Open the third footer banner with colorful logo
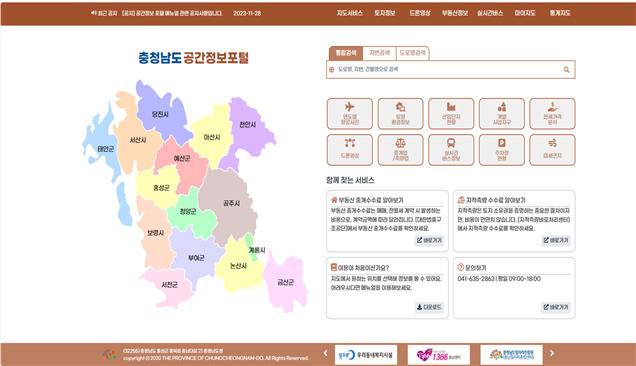This screenshot has width=636, height=366. click(x=511, y=355)
